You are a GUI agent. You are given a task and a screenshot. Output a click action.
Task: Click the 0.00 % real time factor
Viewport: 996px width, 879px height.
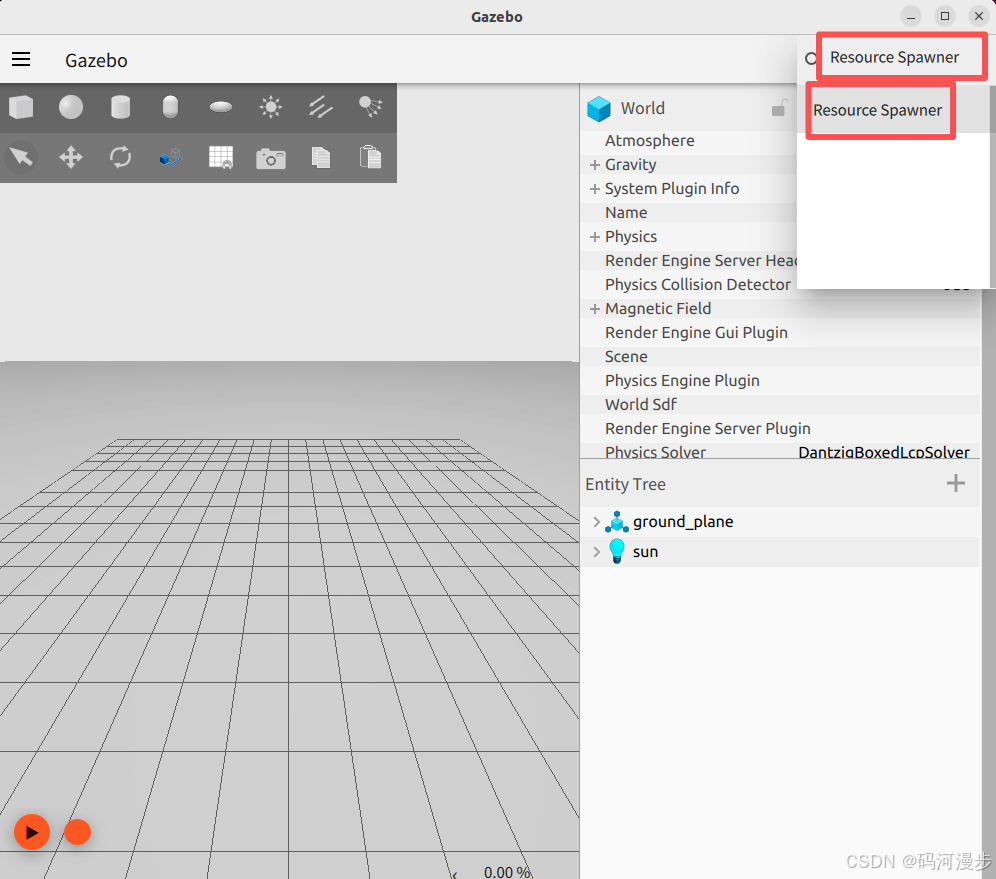[508, 871]
